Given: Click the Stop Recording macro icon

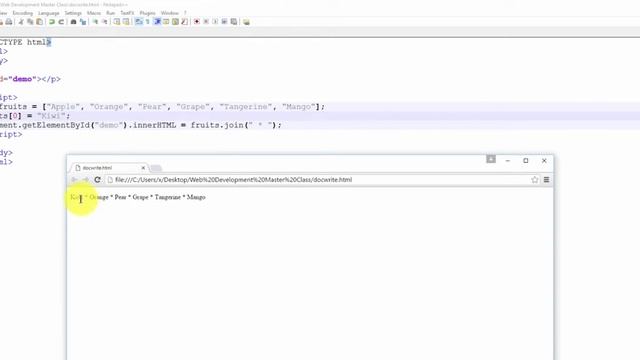Looking at the screenshot, I should (206, 22).
